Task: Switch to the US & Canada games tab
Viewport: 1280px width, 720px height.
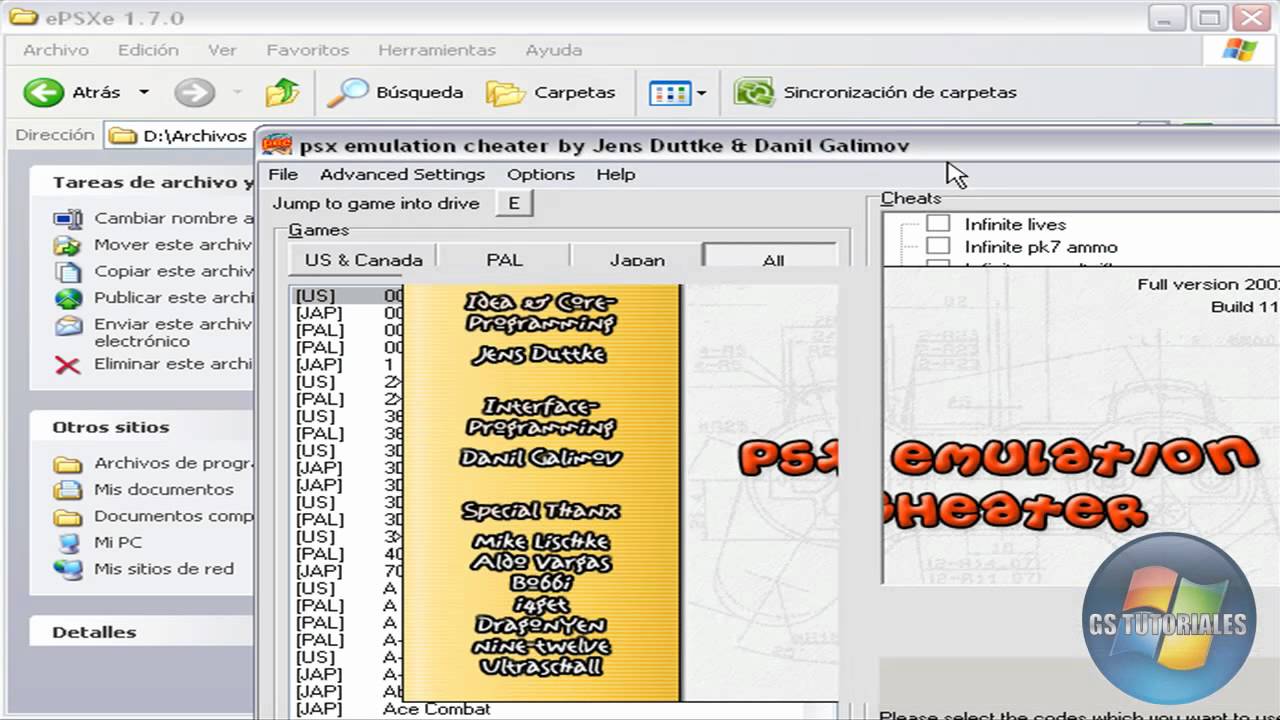Action: pyautogui.click(x=363, y=260)
